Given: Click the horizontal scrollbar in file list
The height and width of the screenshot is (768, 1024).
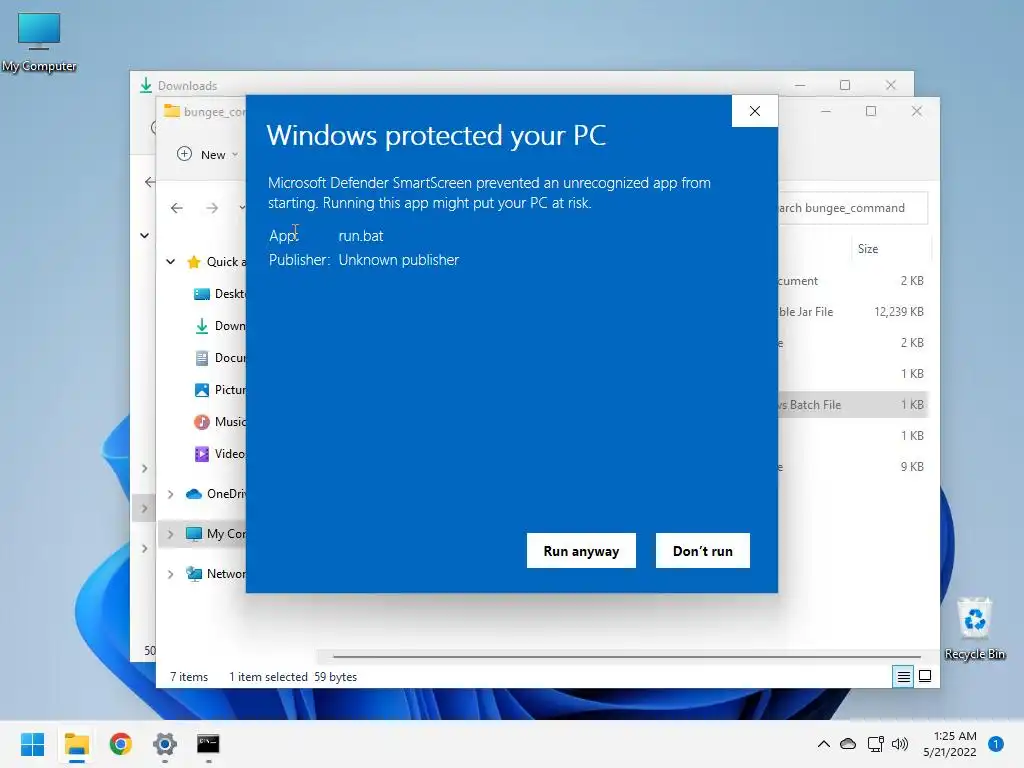Looking at the screenshot, I should point(626,656).
